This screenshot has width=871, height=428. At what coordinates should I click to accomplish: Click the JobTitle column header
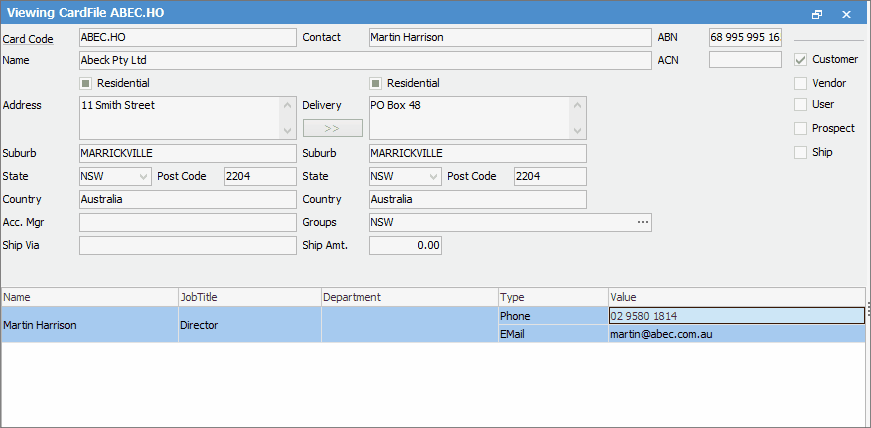pos(249,297)
